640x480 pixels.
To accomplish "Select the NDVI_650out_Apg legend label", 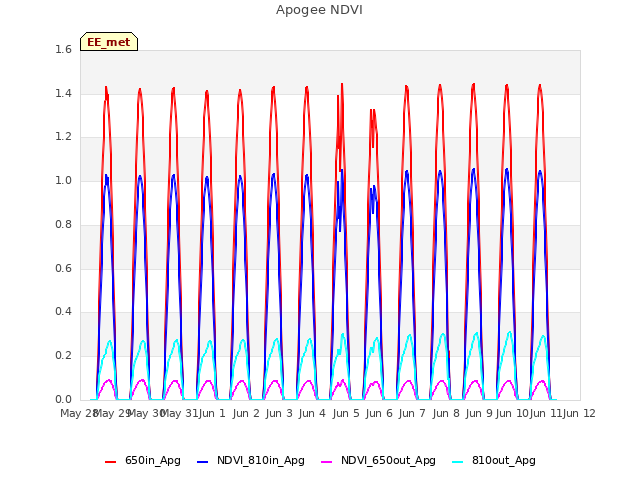I will tap(388, 461).
